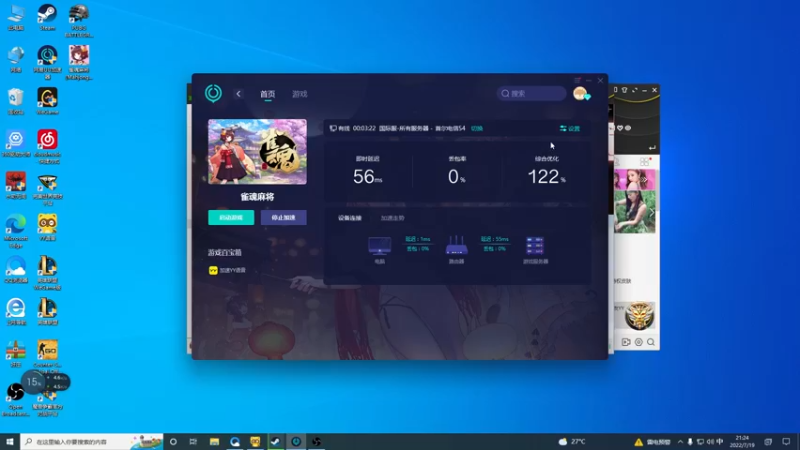Image resolution: width=800 pixels, height=450 pixels.
Task: Click the 15% floating performance widget
Action: pos(34,382)
